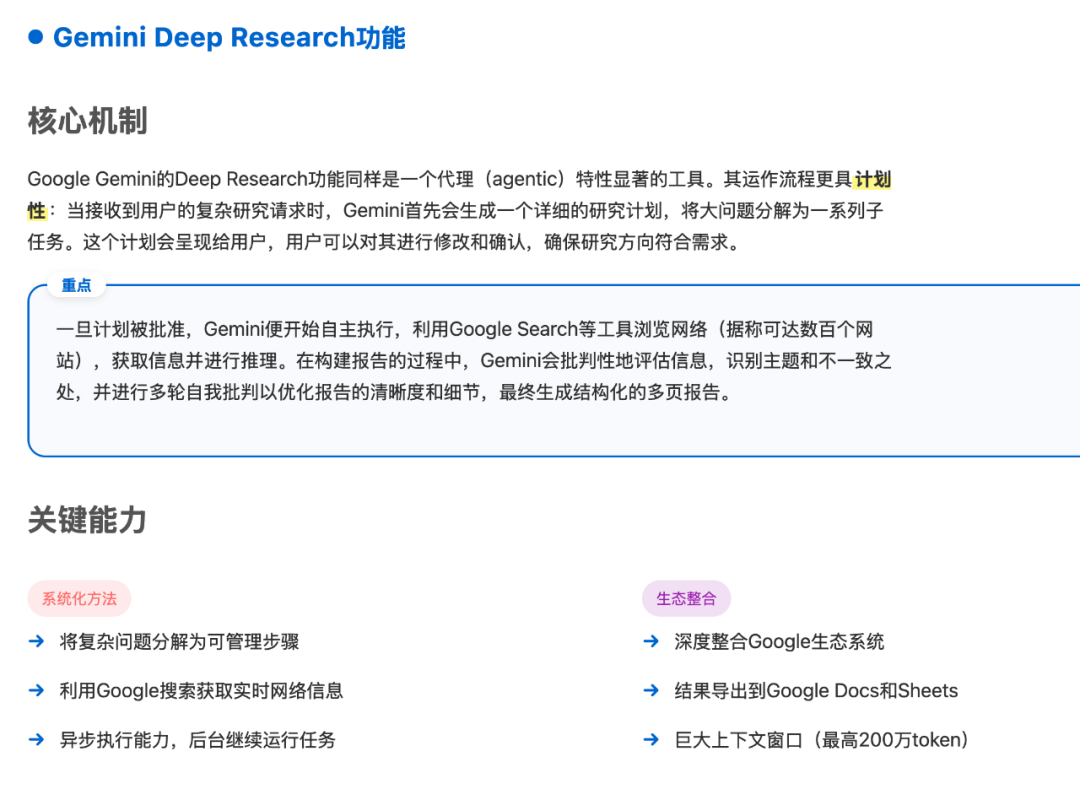This screenshot has width=1080, height=800.
Task: Click arrow icon beside 结果导出到Google Docs和Sheets
Action: point(651,690)
